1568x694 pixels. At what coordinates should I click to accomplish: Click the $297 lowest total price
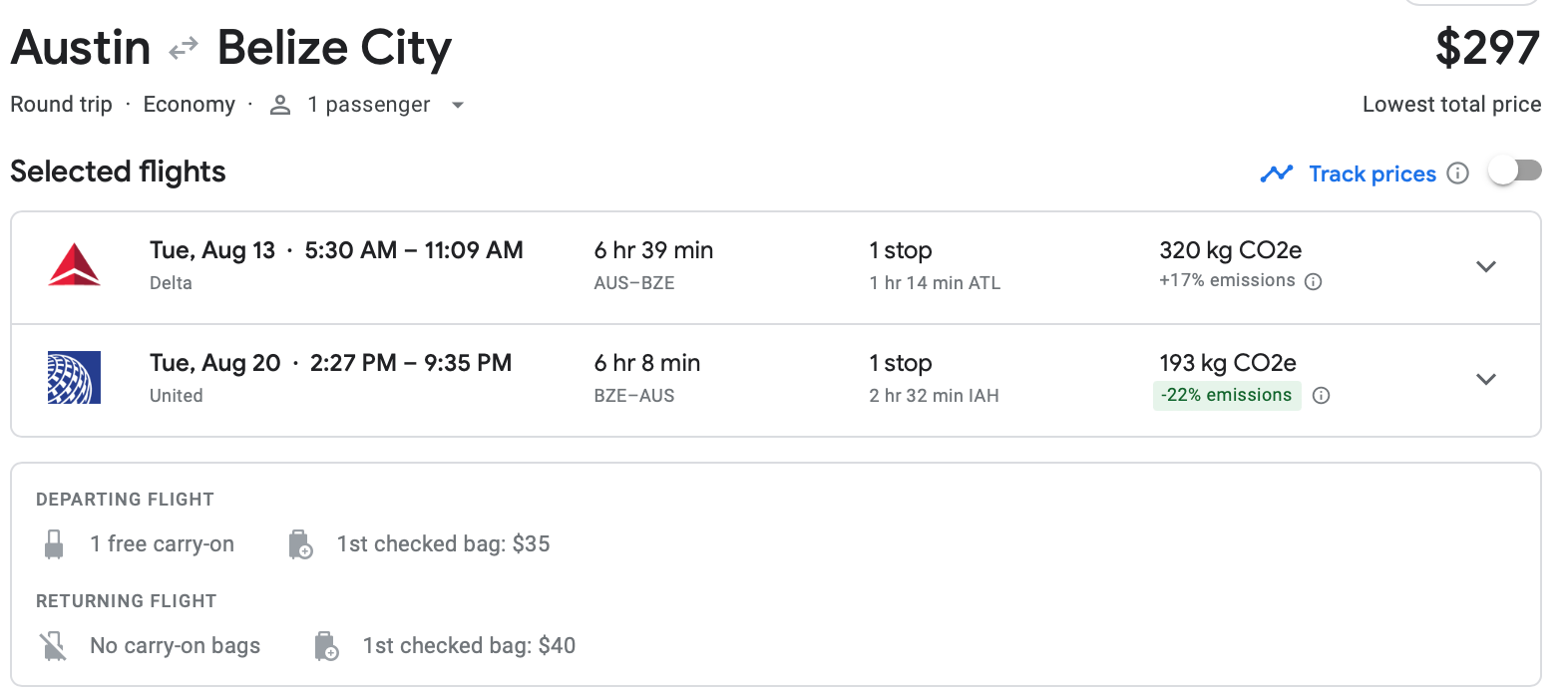1487,48
